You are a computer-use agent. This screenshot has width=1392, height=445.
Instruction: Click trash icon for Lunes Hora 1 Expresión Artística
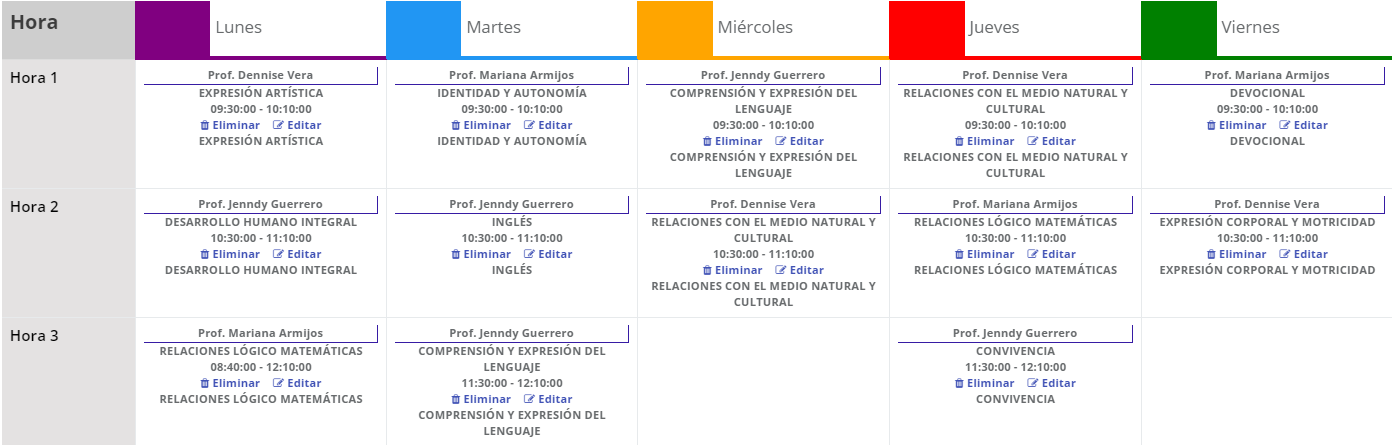pos(204,125)
